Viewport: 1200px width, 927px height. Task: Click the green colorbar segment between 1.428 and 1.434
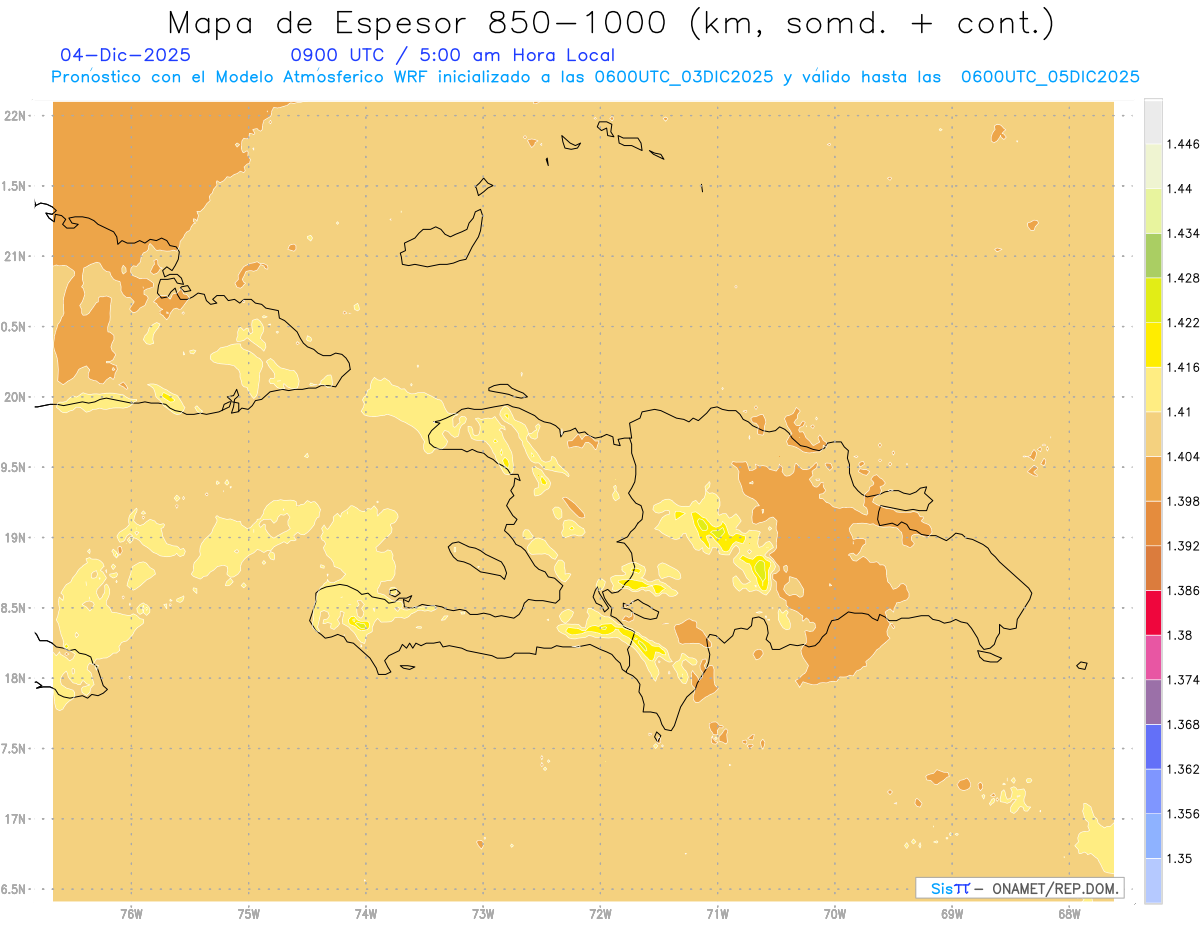1153,255
